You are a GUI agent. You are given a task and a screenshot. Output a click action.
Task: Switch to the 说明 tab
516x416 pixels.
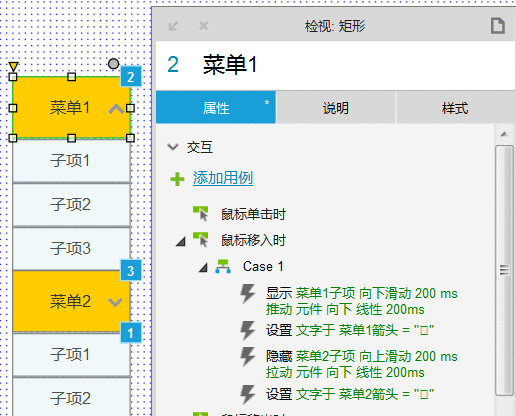[336, 108]
